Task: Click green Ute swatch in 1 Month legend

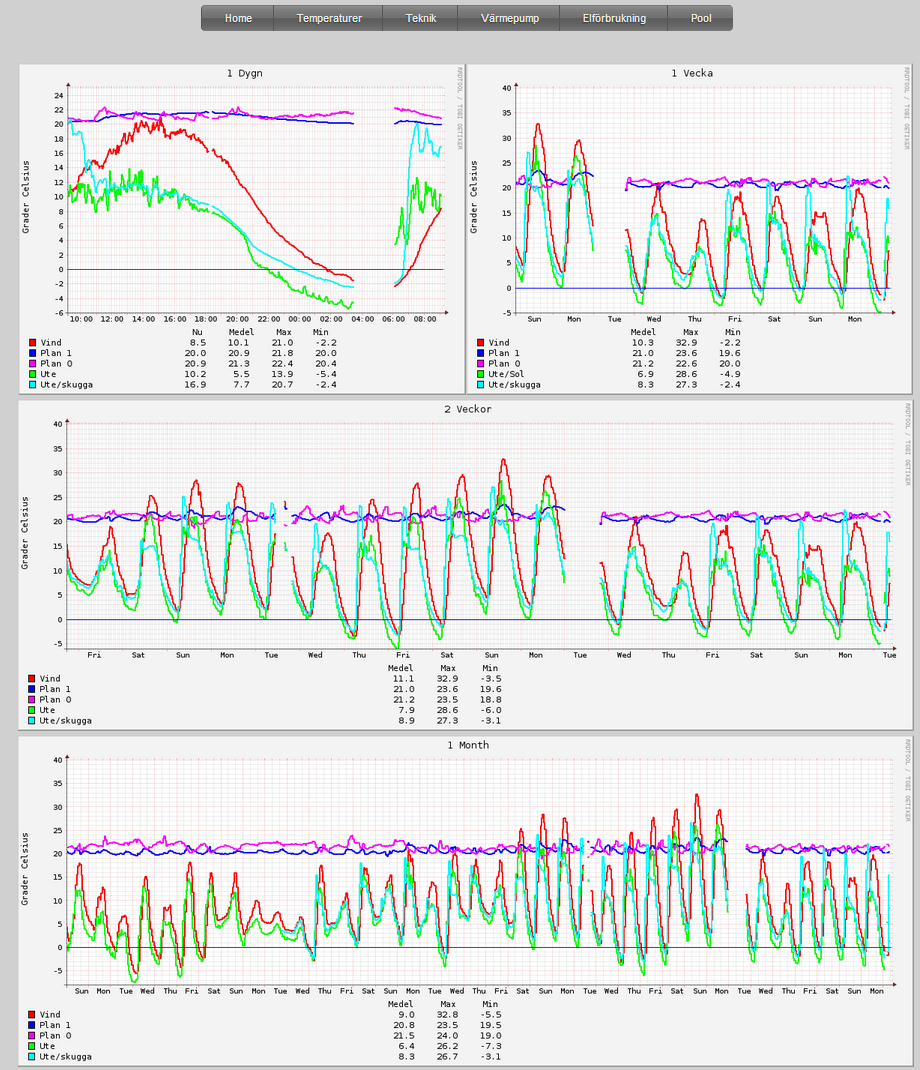Action: tap(33, 1046)
